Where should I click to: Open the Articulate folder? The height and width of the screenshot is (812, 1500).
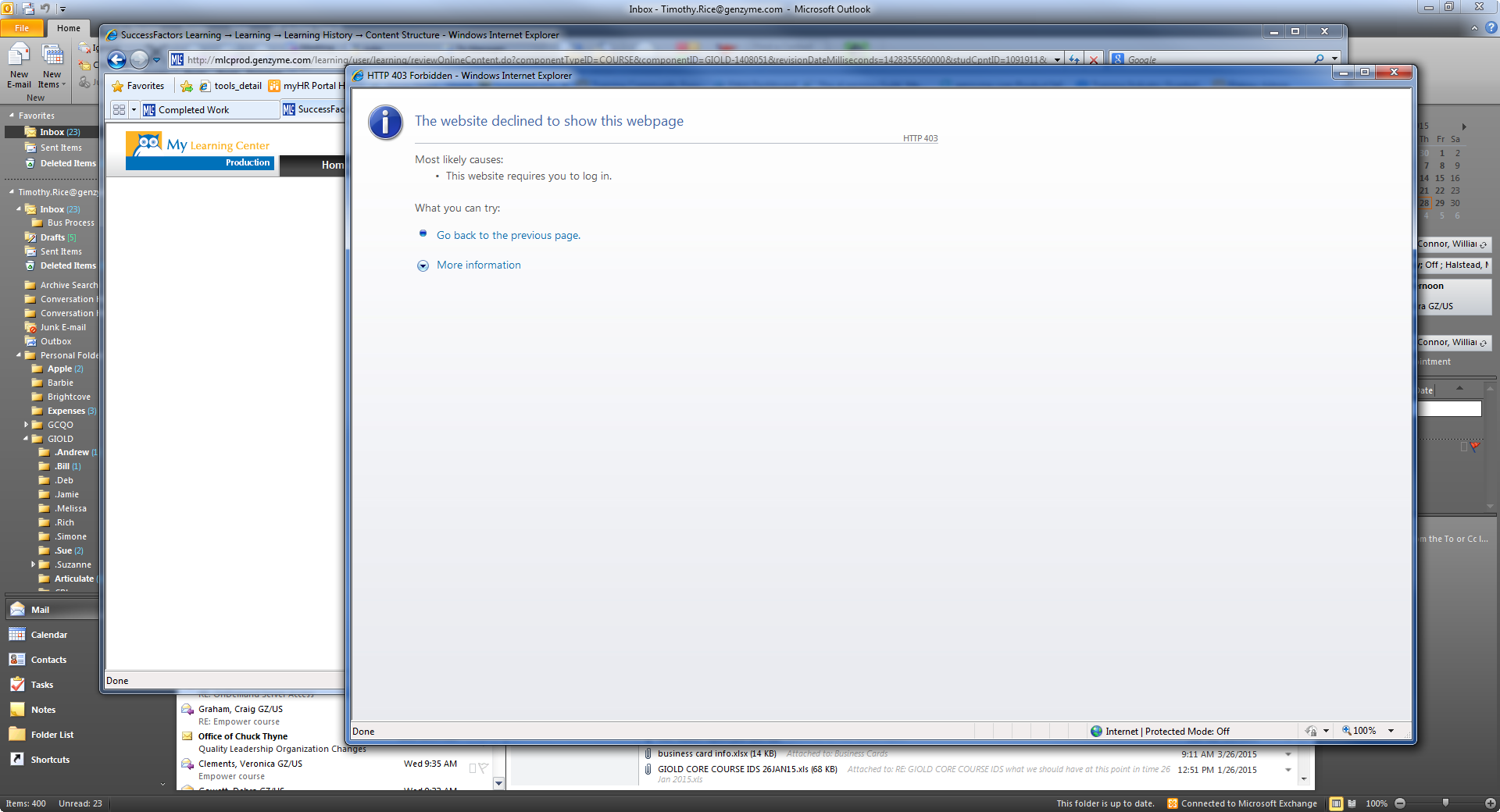[x=68, y=579]
